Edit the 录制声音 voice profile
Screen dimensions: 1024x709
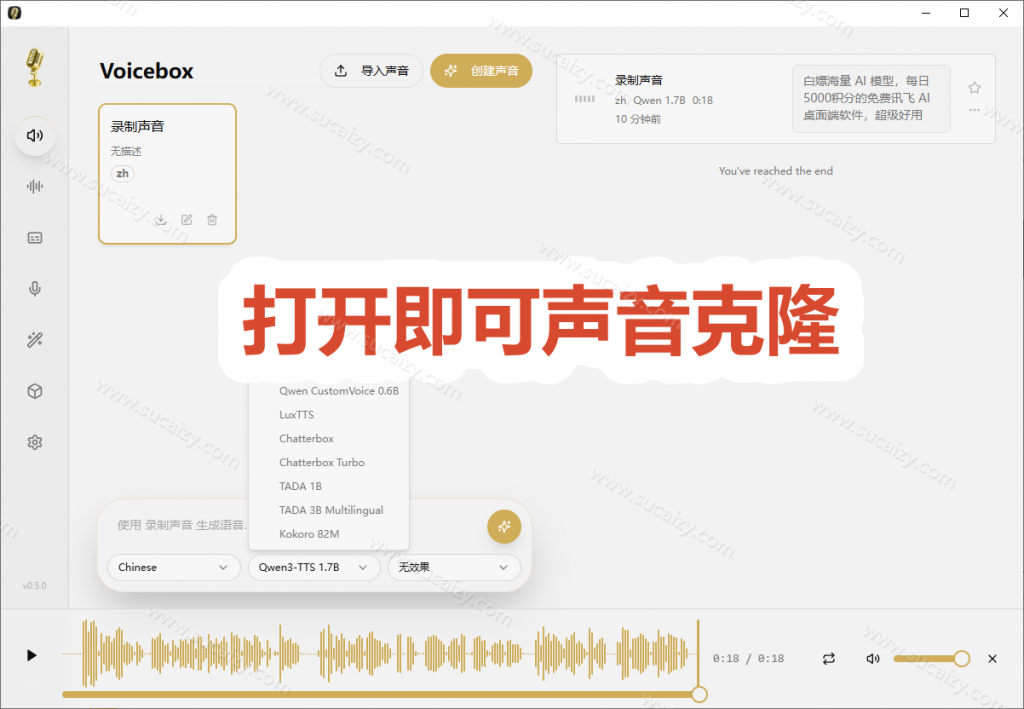[187, 219]
